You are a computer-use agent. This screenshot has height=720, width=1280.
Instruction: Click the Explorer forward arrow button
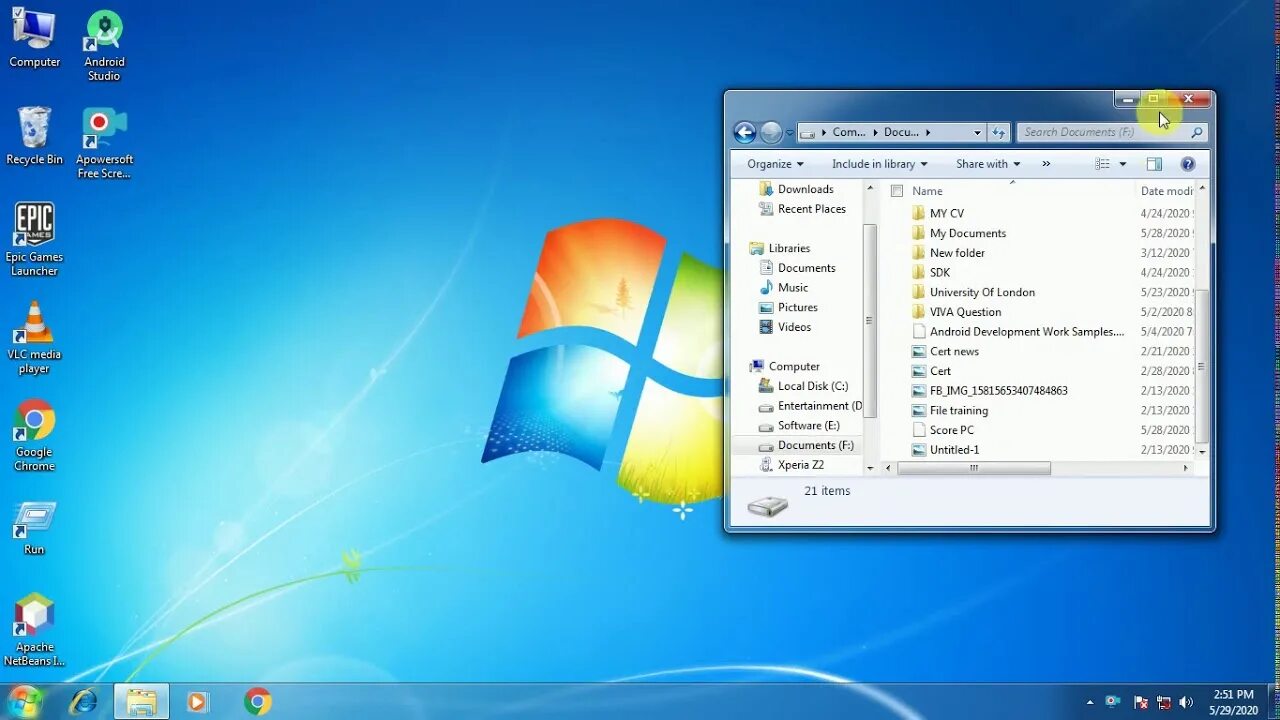(771, 132)
